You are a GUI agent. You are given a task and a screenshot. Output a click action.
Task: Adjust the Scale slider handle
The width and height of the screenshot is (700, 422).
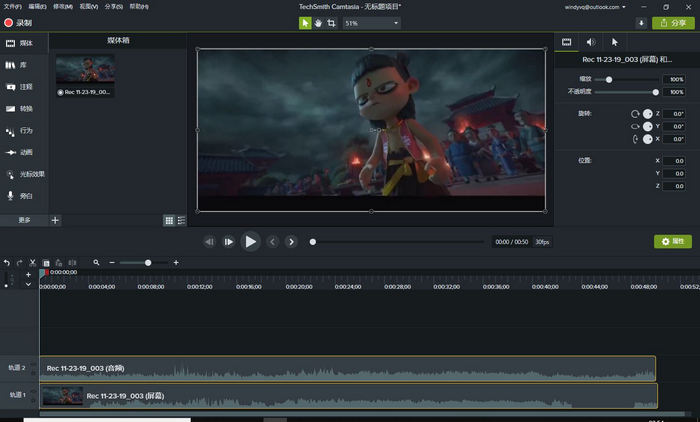(x=609, y=79)
